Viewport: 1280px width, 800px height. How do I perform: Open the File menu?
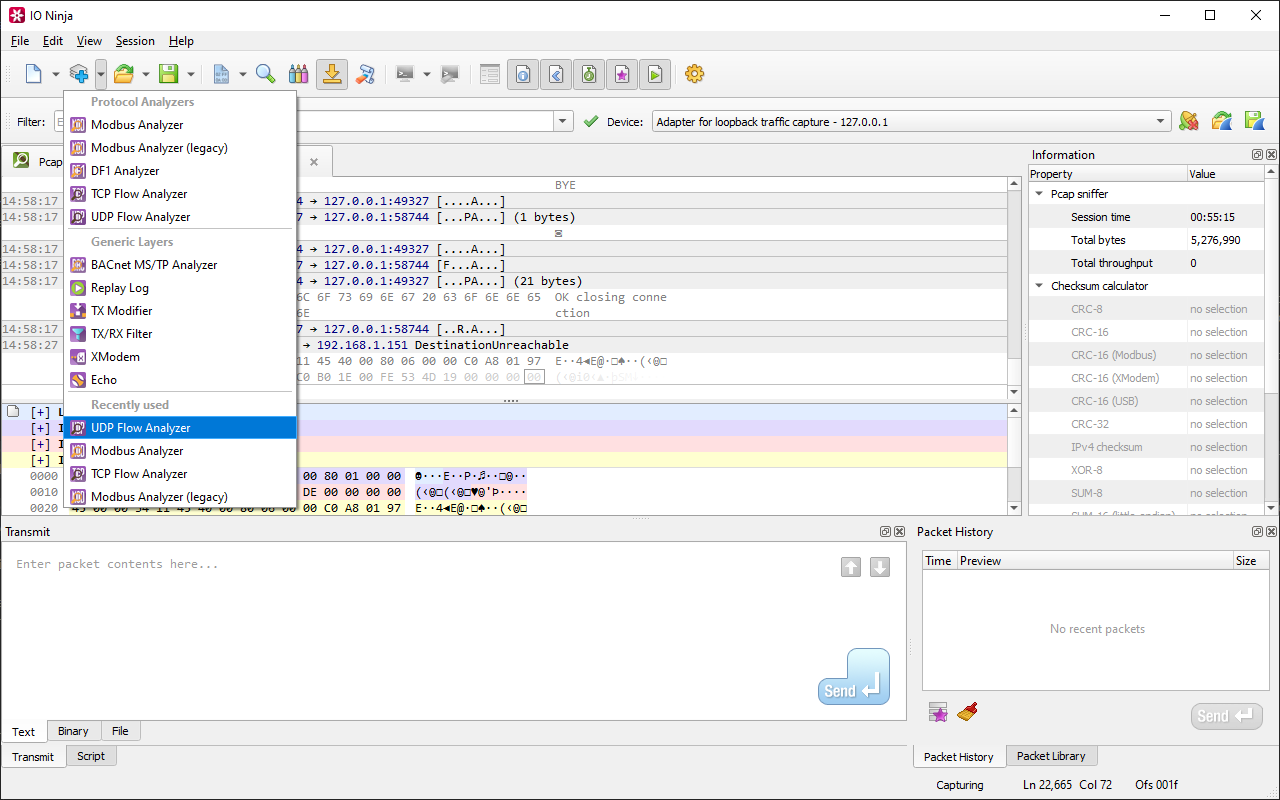[20, 41]
